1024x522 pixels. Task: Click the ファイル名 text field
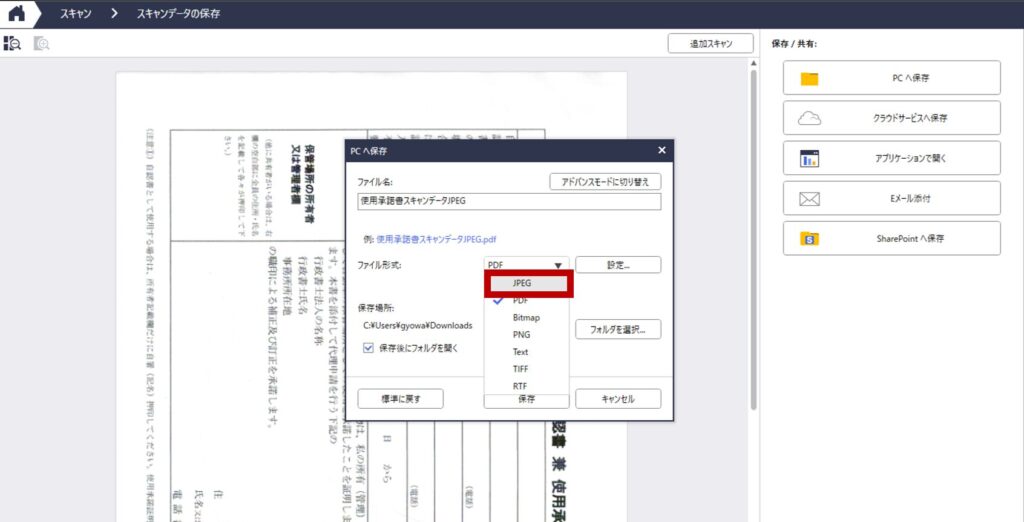point(509,201)
